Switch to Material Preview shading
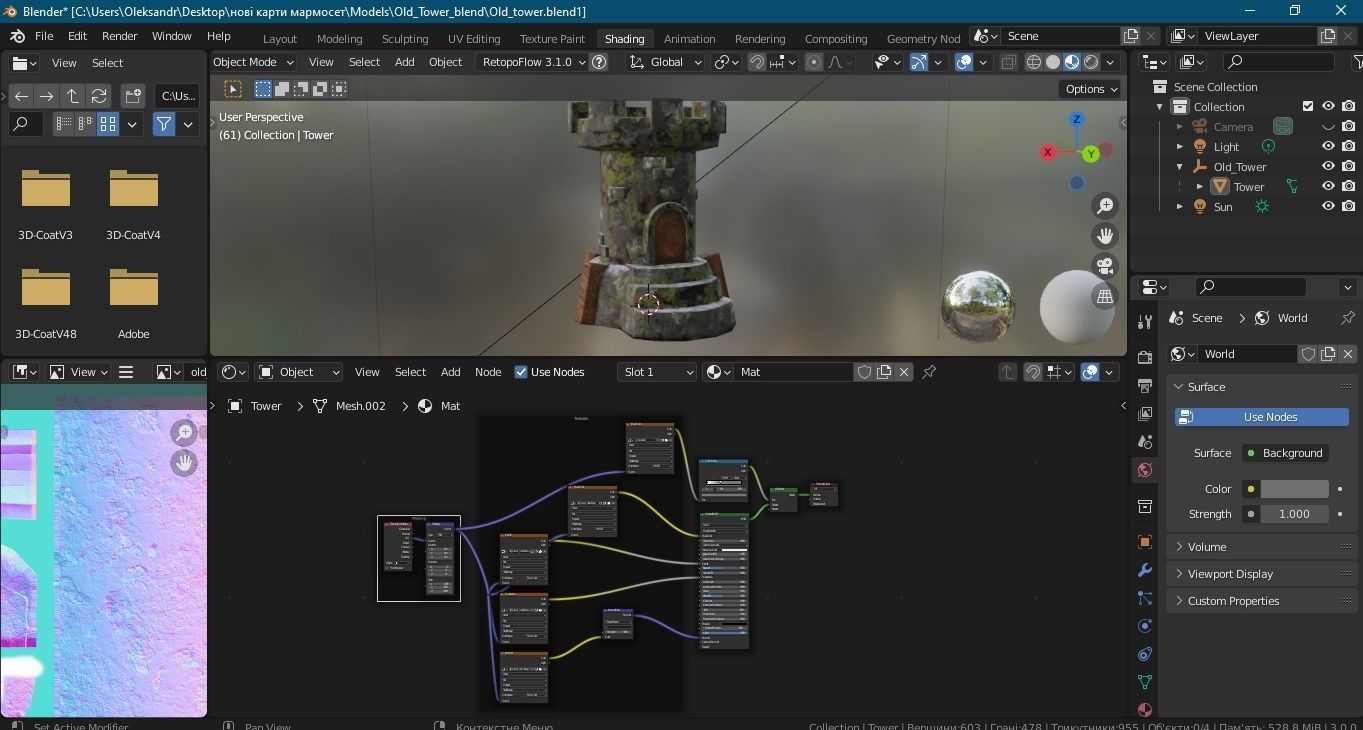The height and width of the screenshot is (730, 1363). click(1072, 62)
